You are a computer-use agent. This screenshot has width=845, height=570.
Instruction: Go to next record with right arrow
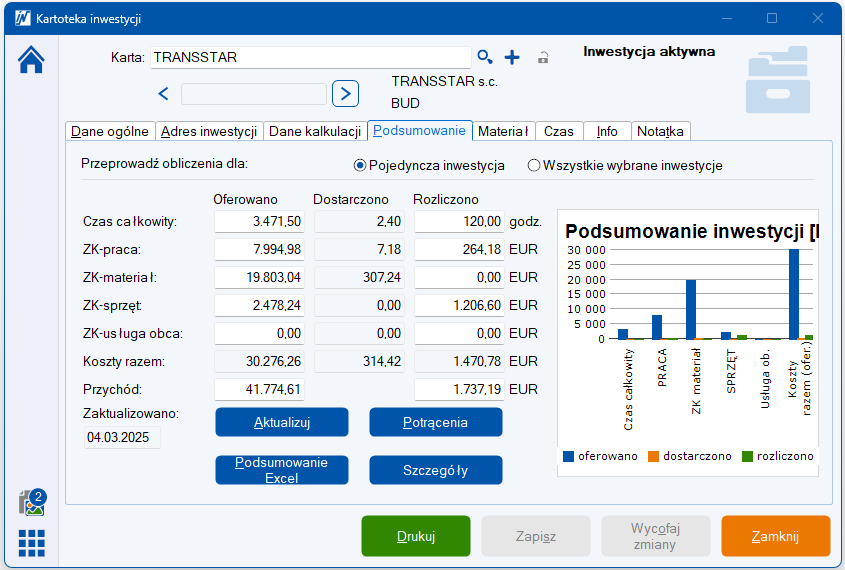(x=345, y=94)
